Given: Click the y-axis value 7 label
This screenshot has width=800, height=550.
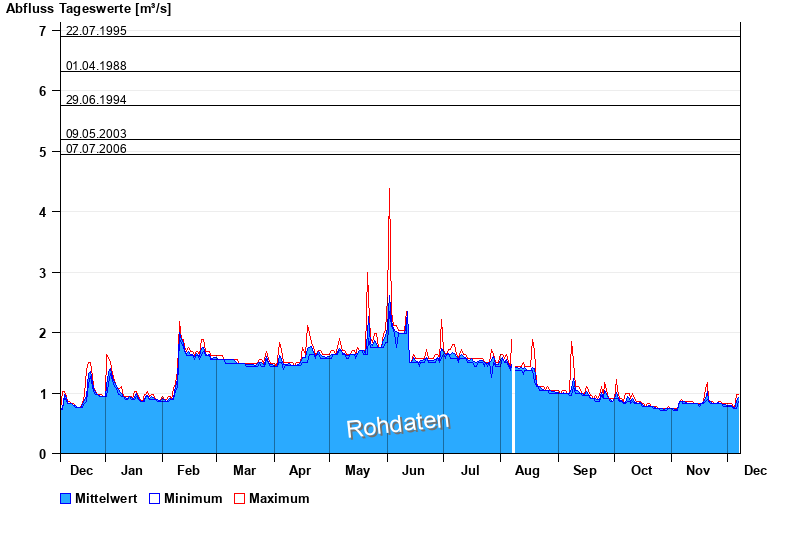Looking at the screenshot, I should 42,31.
